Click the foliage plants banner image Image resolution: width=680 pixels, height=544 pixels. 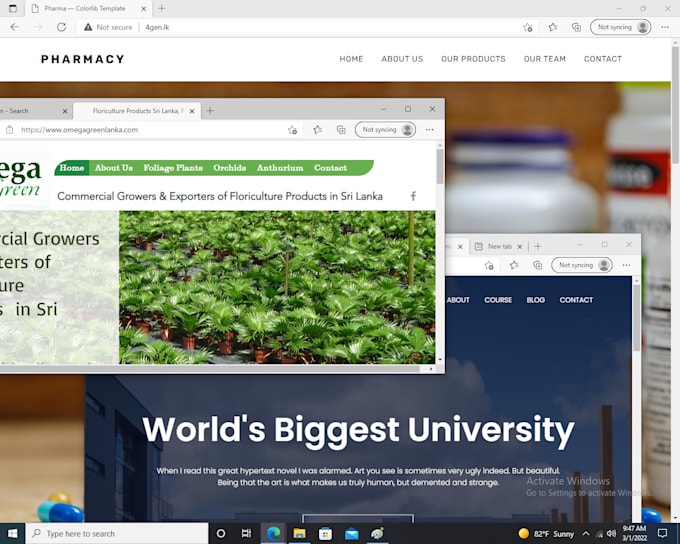(x=277, y=287)
